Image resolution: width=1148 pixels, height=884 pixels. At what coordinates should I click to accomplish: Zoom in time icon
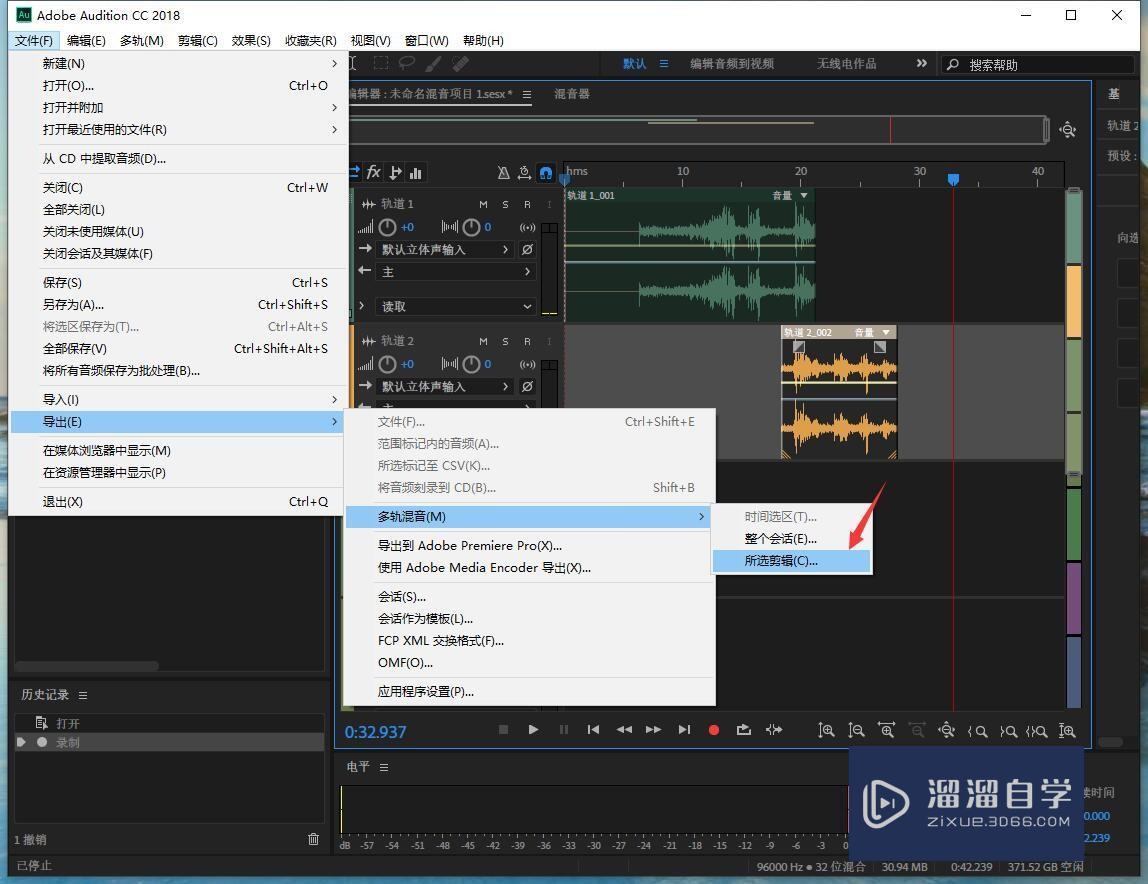coord(886,730)
